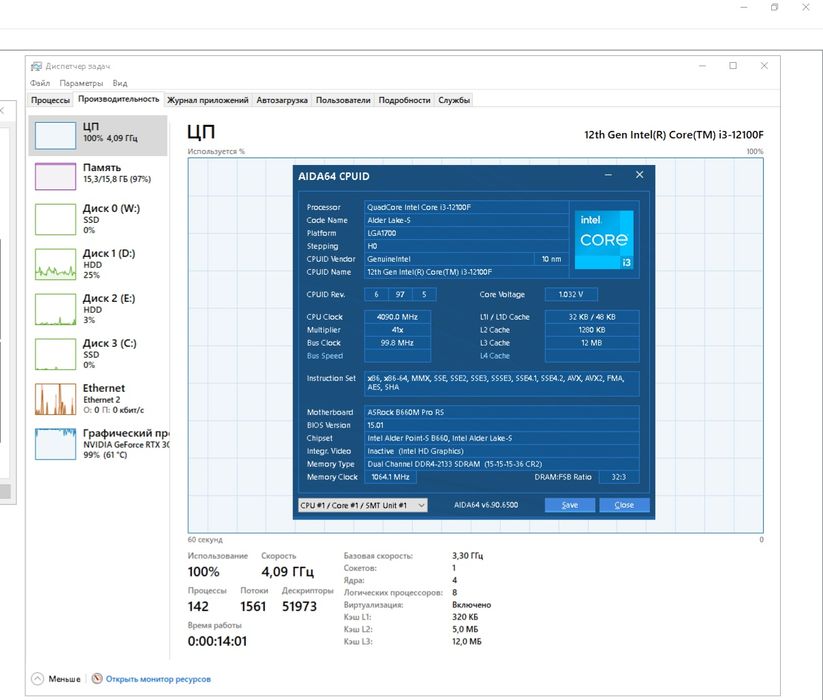Screen dimensions: 823x700
Task: Open the Открыть монитор ресурсов link
Action: (x=158, y=679)
